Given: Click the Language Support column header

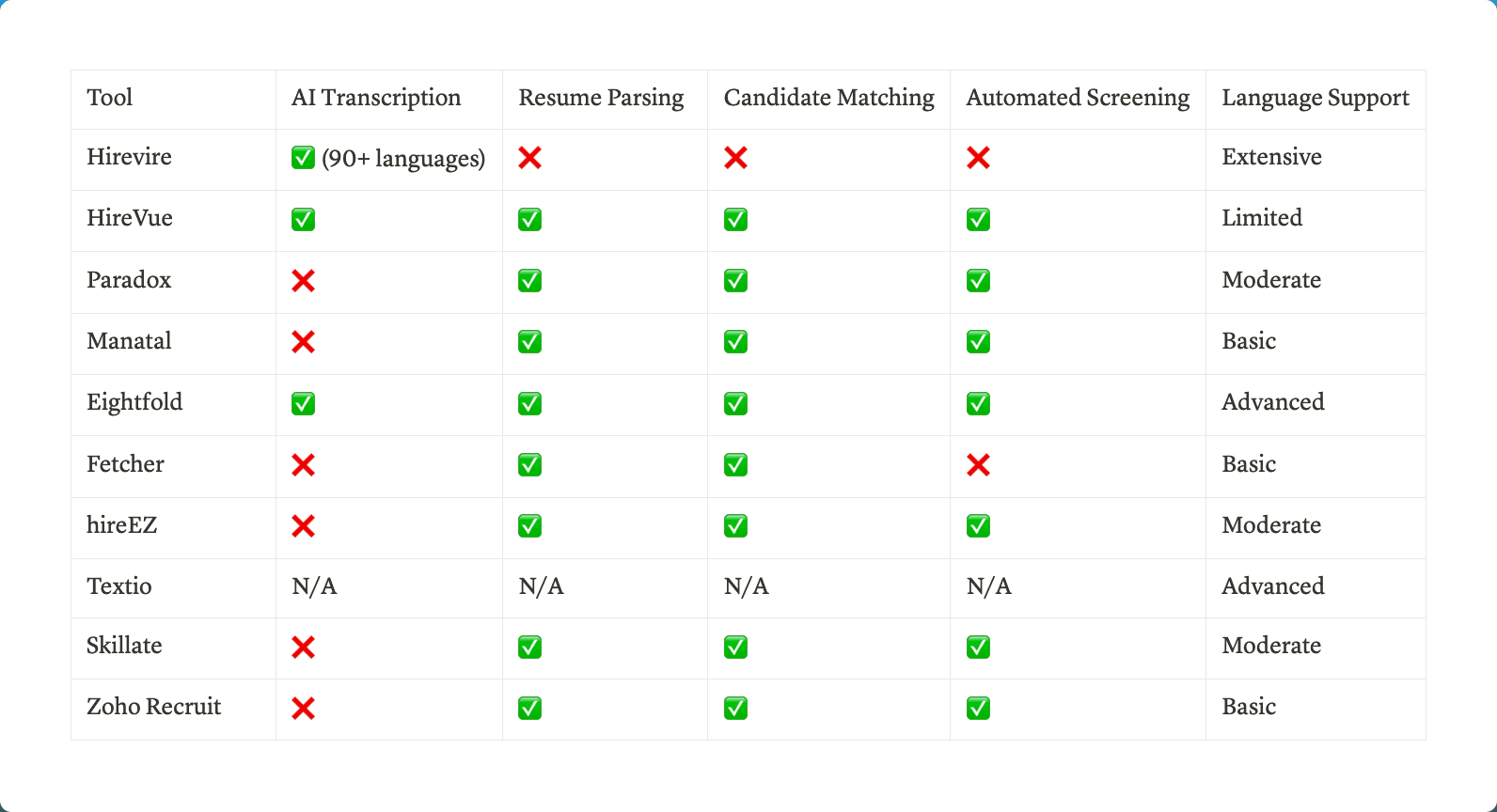Looking at the screenshot, I should tap(1315, 98).
